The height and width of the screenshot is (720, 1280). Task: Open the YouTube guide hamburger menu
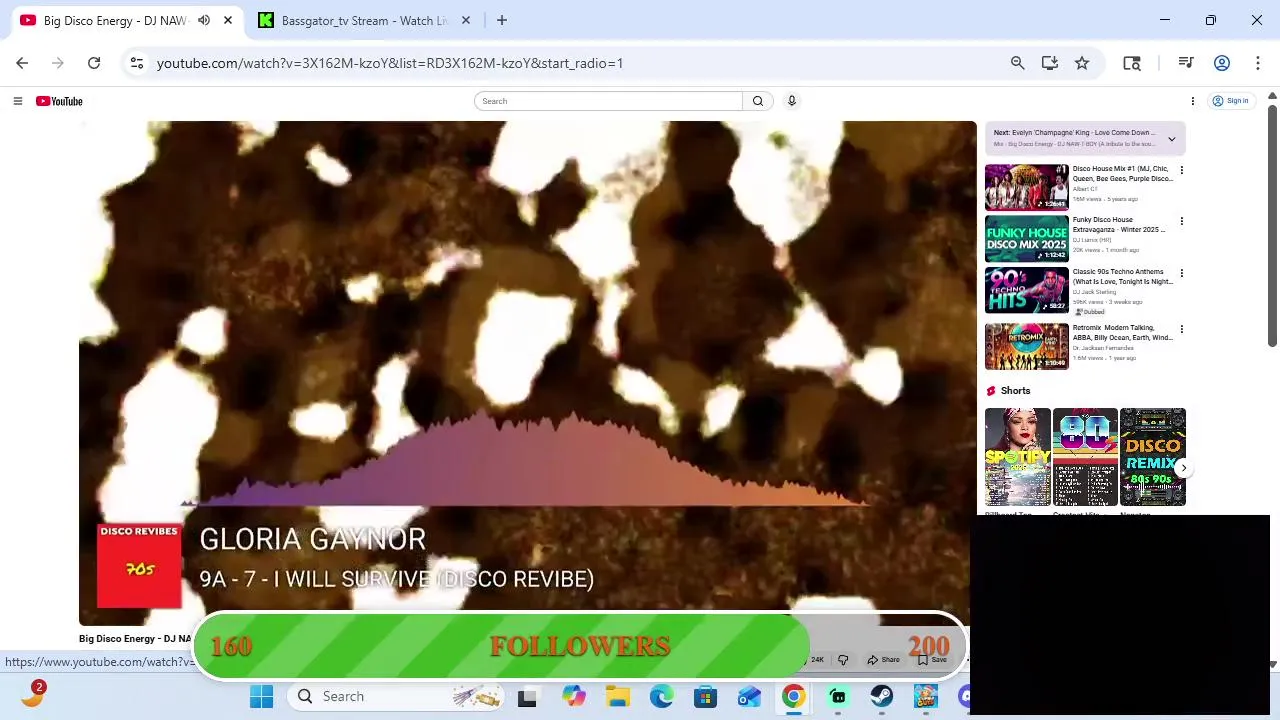(x=17, y=101)
